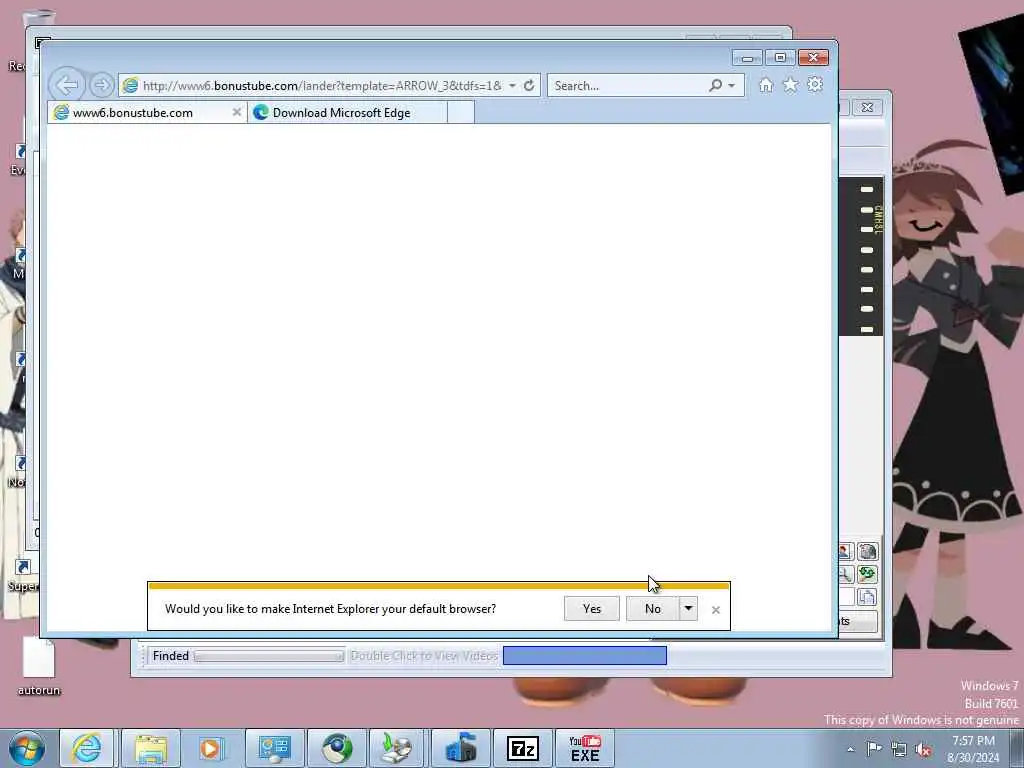This screenshot has width=1024, height=768.
Task: Open Internet Explorer from taskbar
Action: tap(86, 748)
